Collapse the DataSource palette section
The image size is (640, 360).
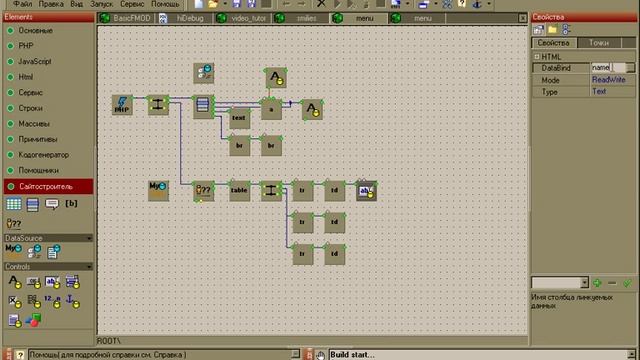click(89, 238)
